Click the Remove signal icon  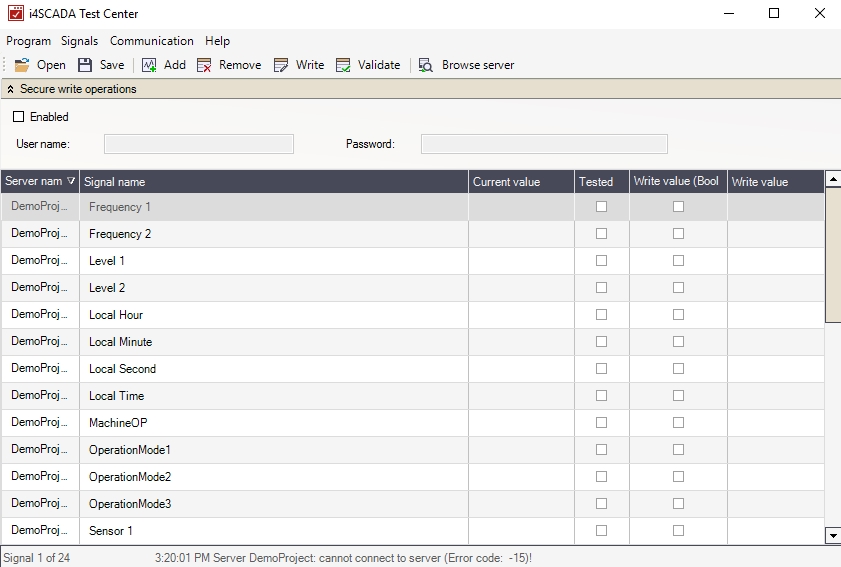(x=204, y=65)
